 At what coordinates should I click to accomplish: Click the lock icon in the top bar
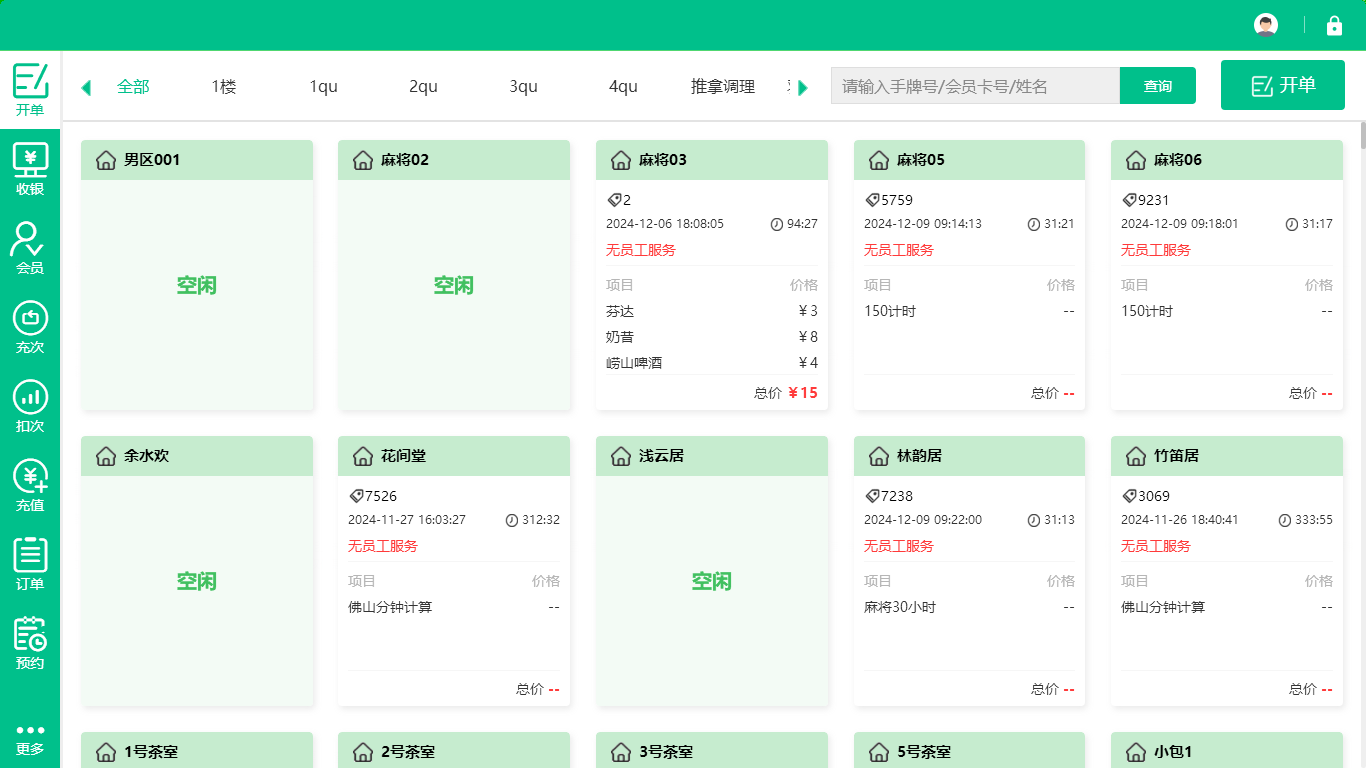(x=1335, y=25)
